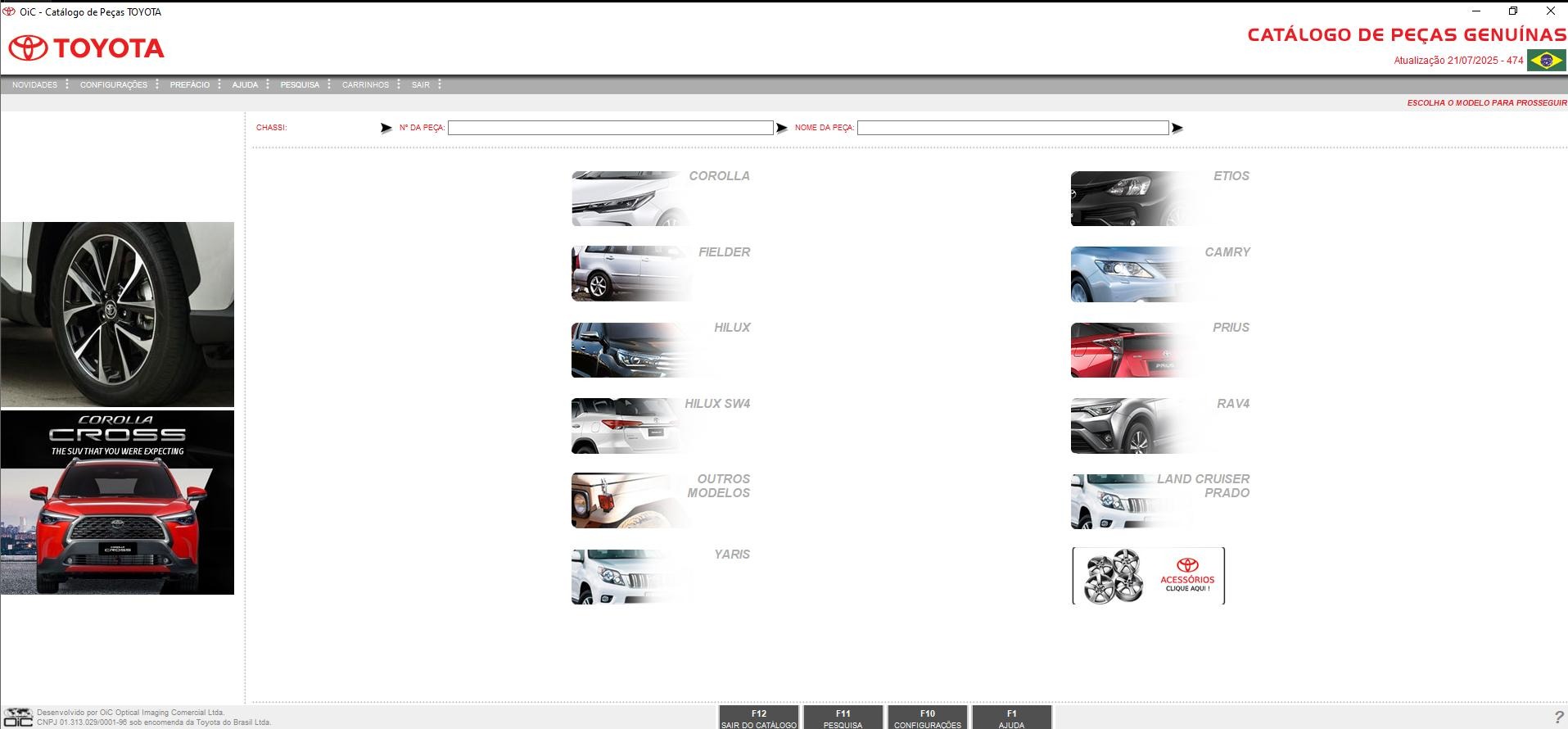This screenshot has width=1568, height=729.
Task: Close the catalog window
Action: (1550, 11)
